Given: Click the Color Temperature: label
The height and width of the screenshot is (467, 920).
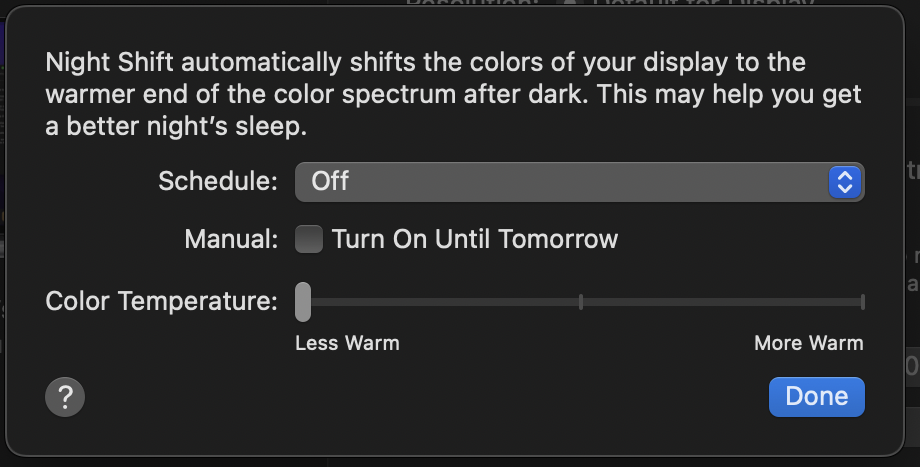Looking at the screenshot, I should click(161, 302).
